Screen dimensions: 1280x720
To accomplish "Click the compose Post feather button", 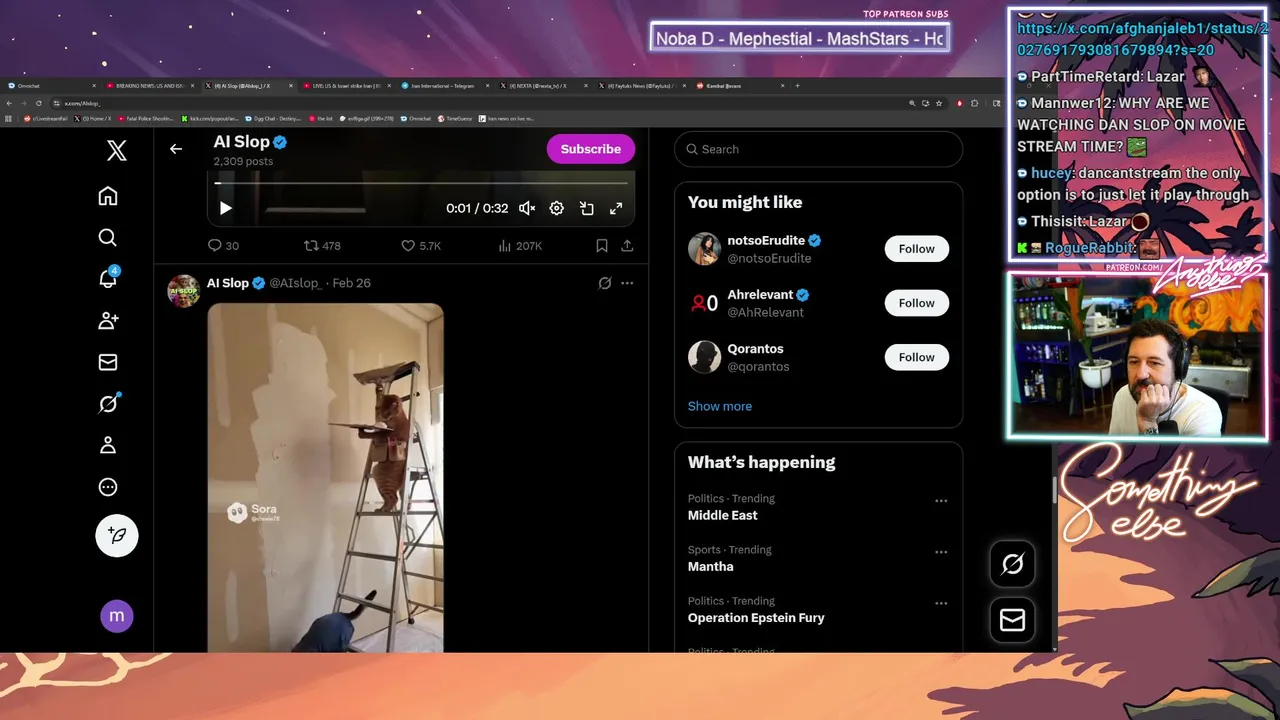I will pos(117,536).
